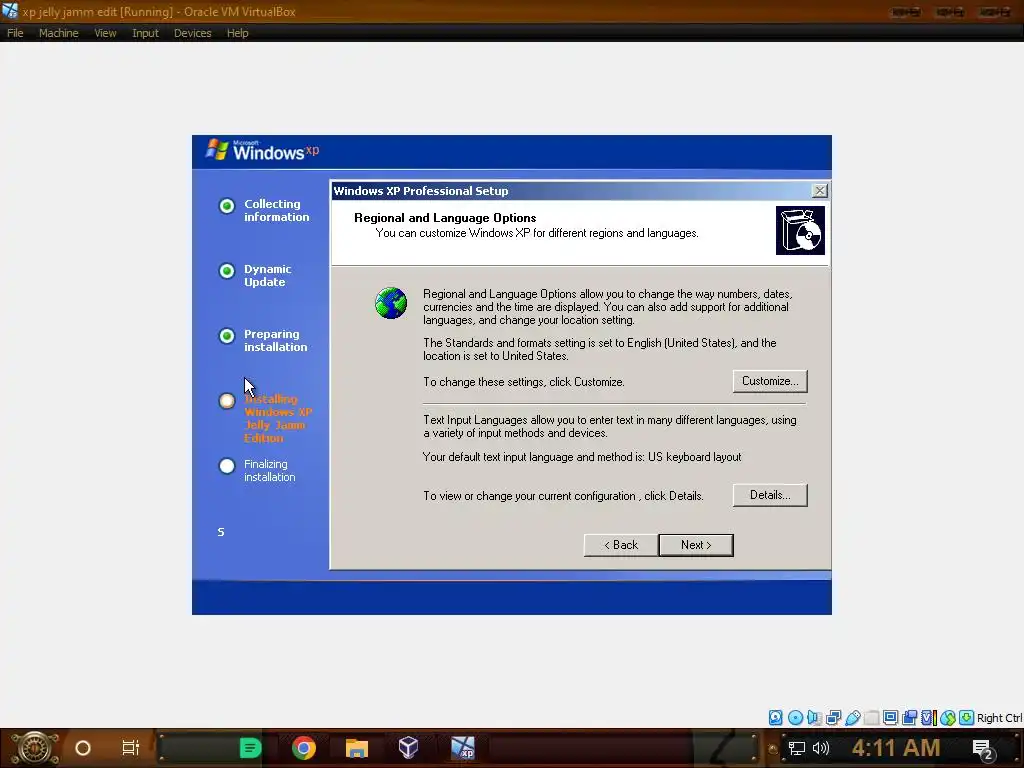Viewport: 1024px width, 768px height.
Task: Click the display settings status icon
Action: (890, 718)
